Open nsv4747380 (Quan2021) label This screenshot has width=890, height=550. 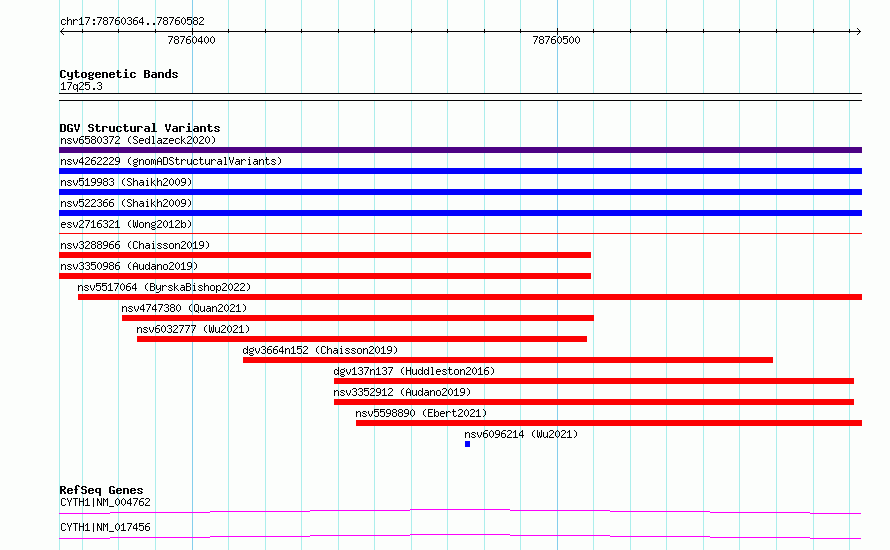pyautogui.click(x=184, y=308)
